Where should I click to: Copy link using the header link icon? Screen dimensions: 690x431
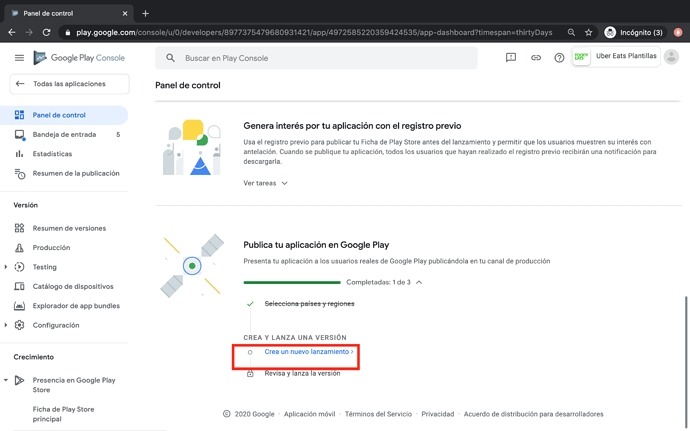(x=535, y=58)
